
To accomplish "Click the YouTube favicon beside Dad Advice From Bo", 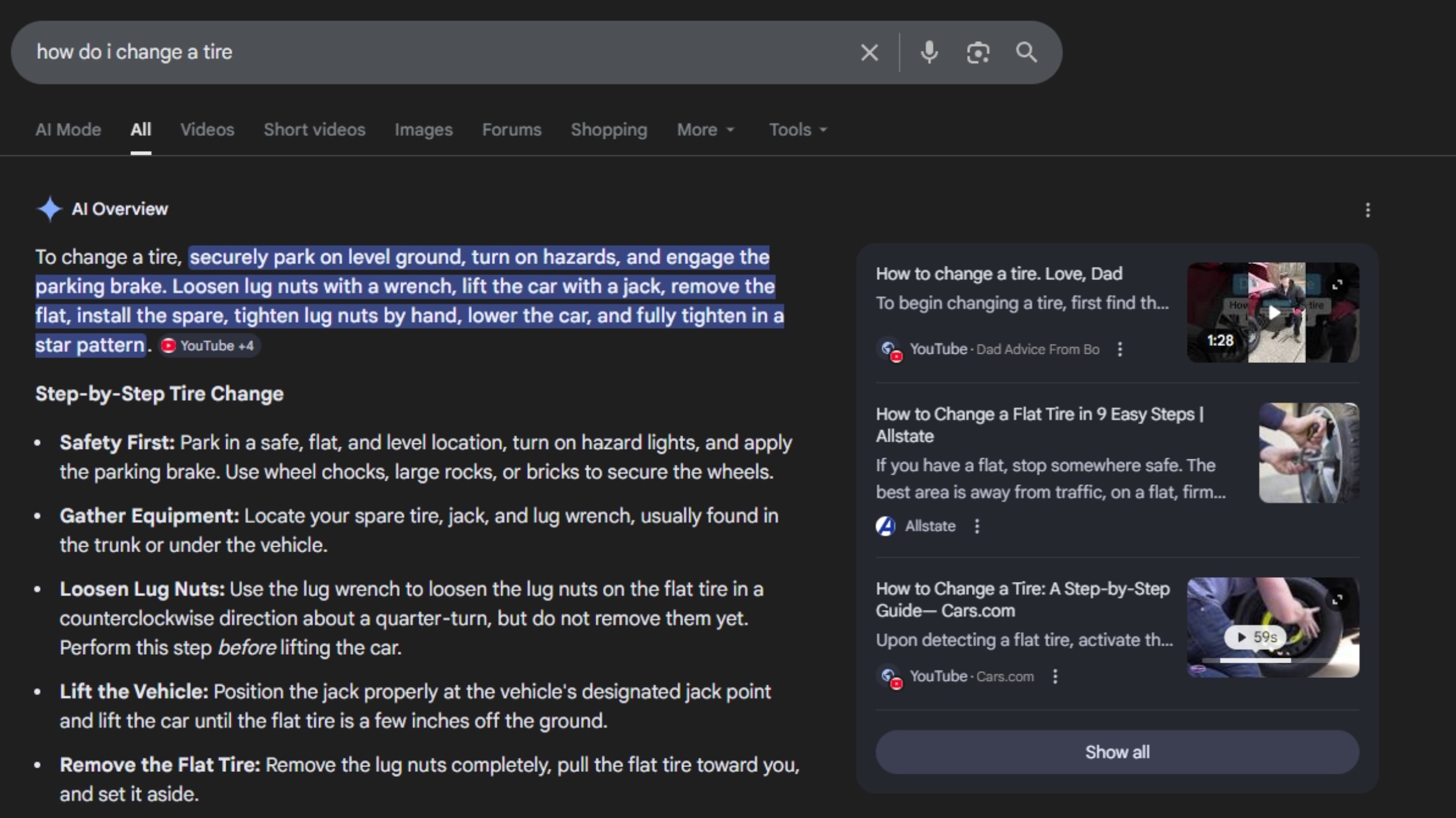I will point(890,349).
